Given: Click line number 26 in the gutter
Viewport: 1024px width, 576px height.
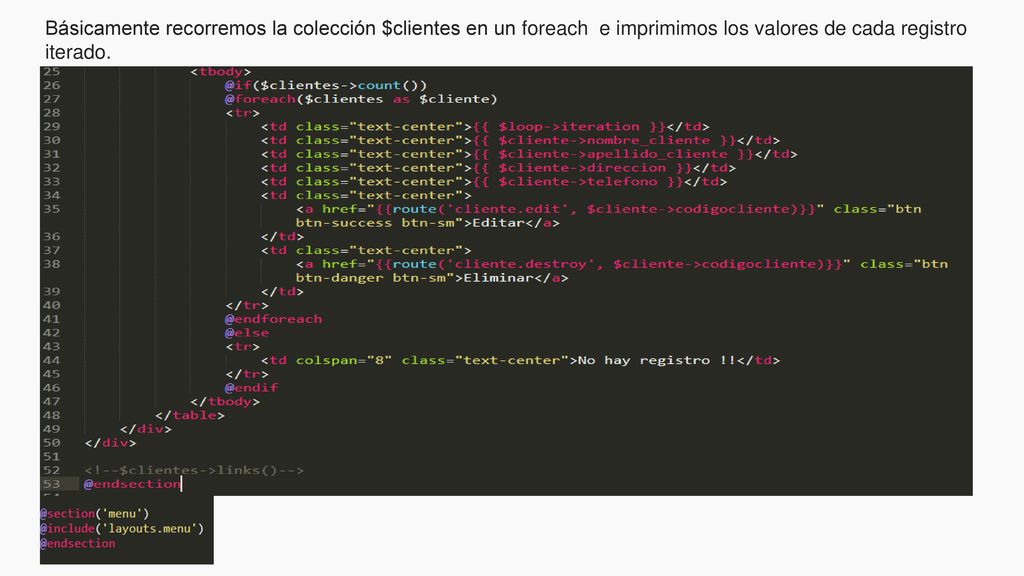Looking at the screenshot, I should point(52,85).
